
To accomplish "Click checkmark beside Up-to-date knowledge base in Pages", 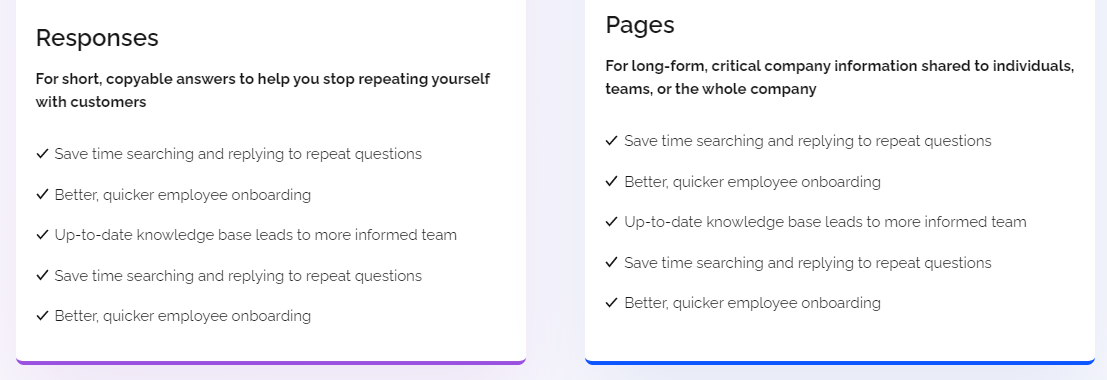I will point(612,222).
